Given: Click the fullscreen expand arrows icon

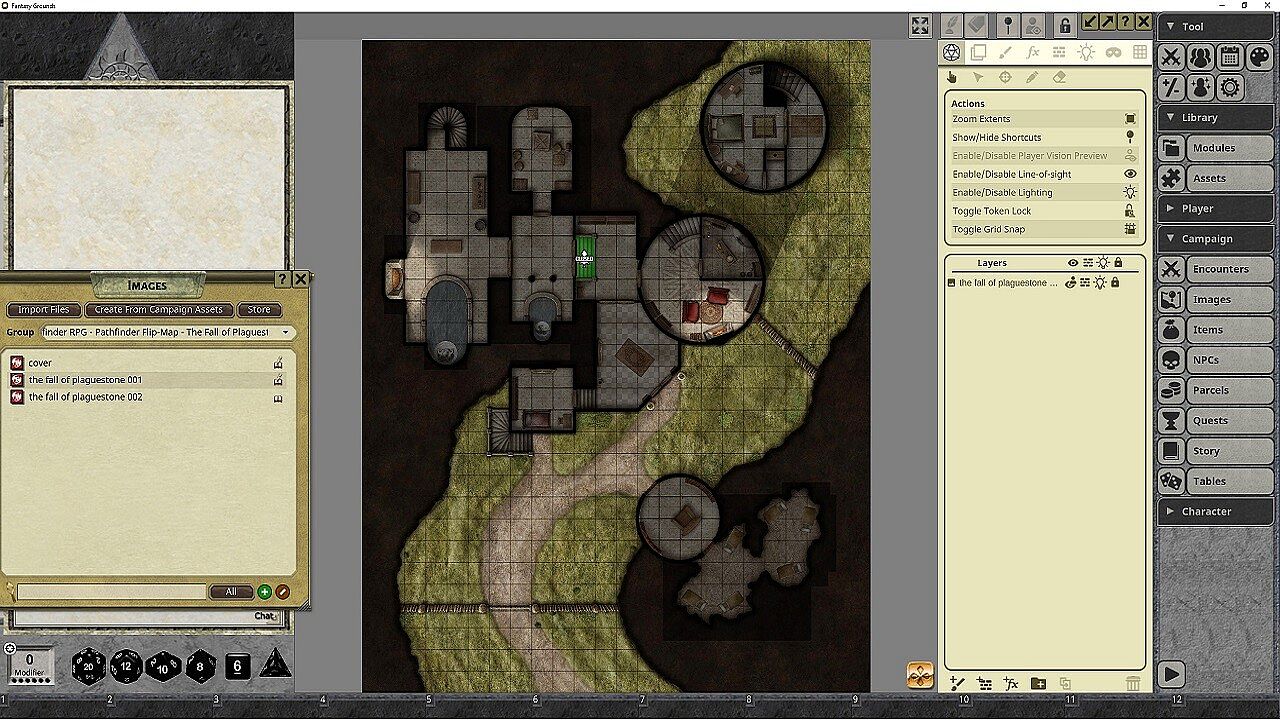Looking at the screenshot, I should coord(920,25).
